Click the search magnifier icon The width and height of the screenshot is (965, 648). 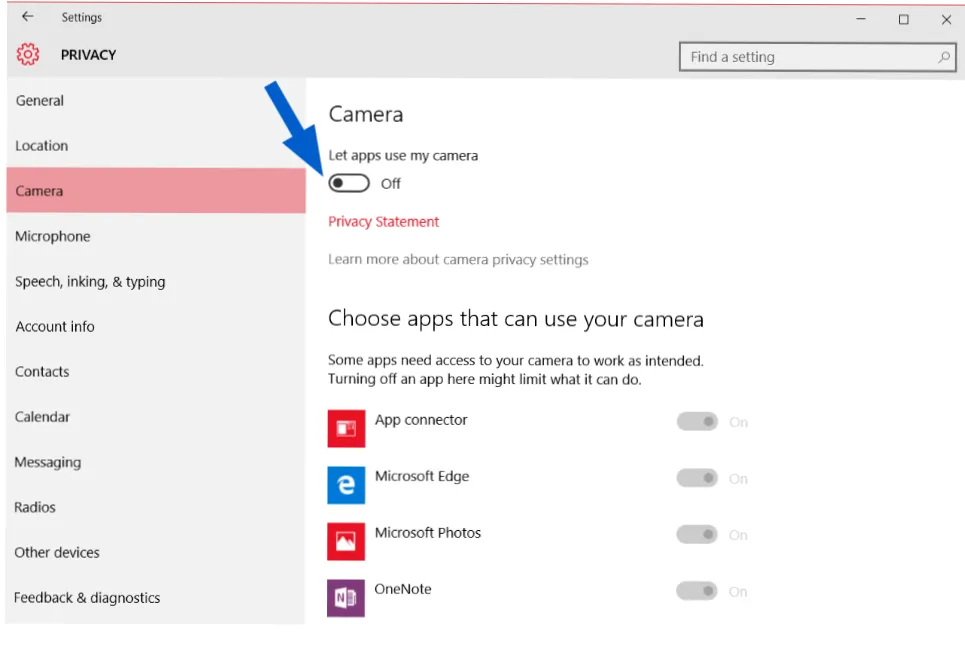coord(943,57)
